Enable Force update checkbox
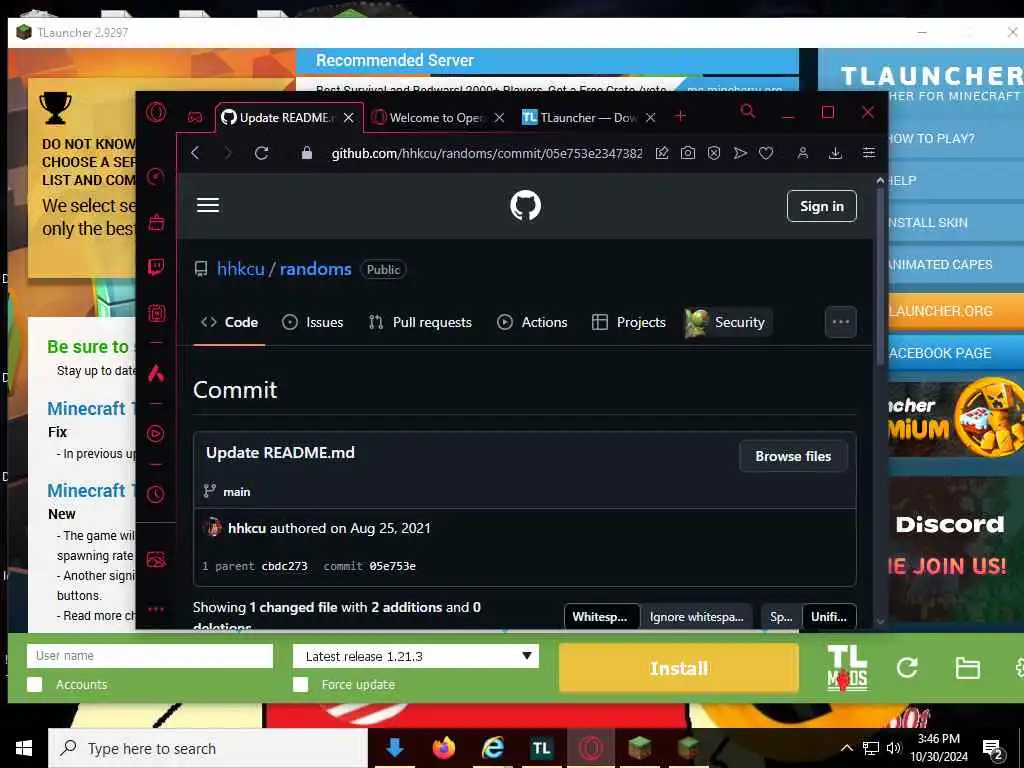The image size is (1024, 768). [300, 684]
